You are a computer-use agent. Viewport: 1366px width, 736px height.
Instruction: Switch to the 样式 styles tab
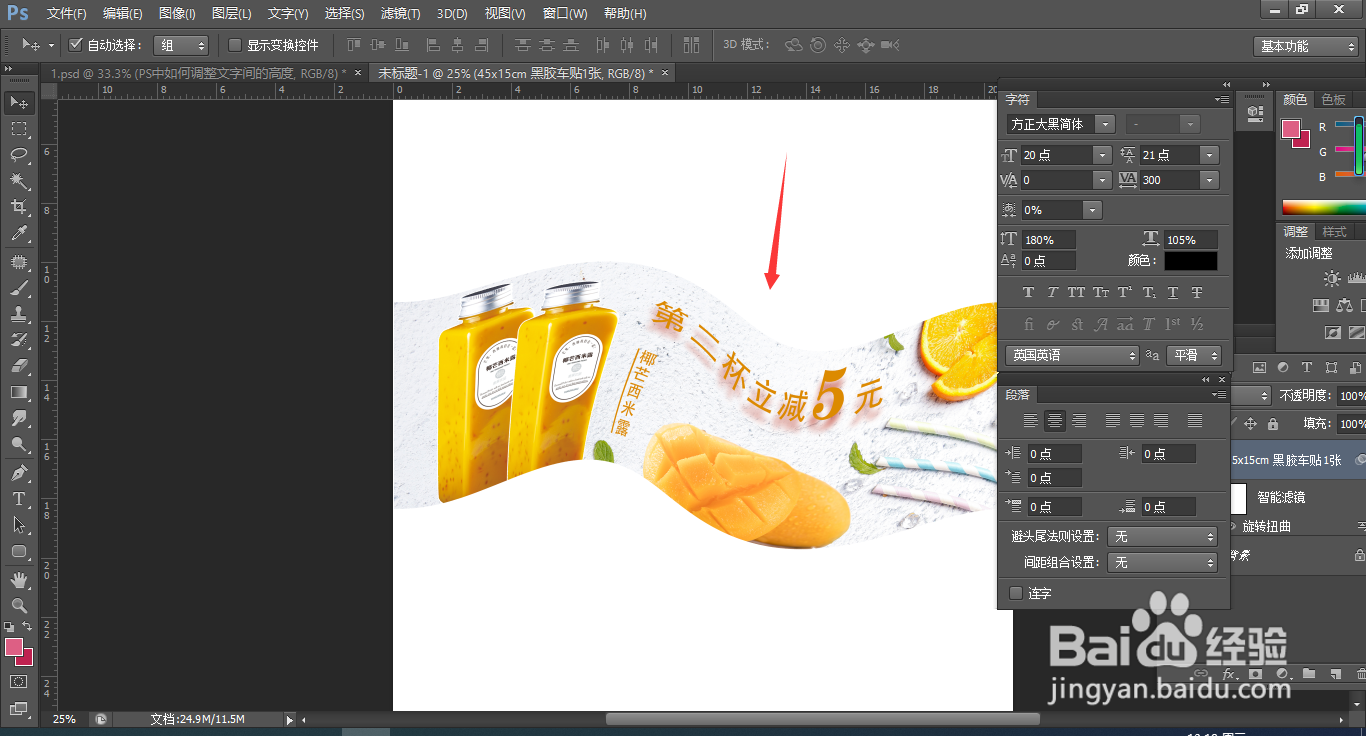click(x=1334, y=231)
